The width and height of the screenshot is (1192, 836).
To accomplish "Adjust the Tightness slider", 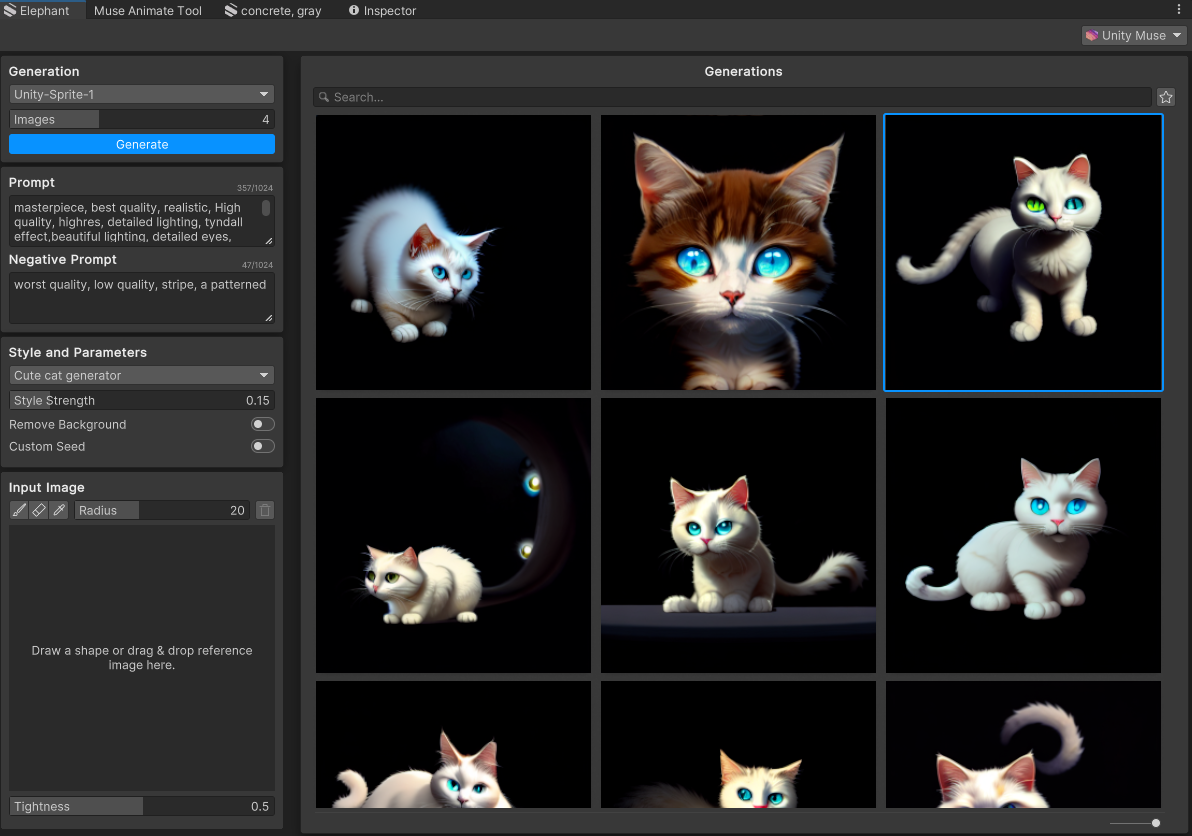I will 141,806.
